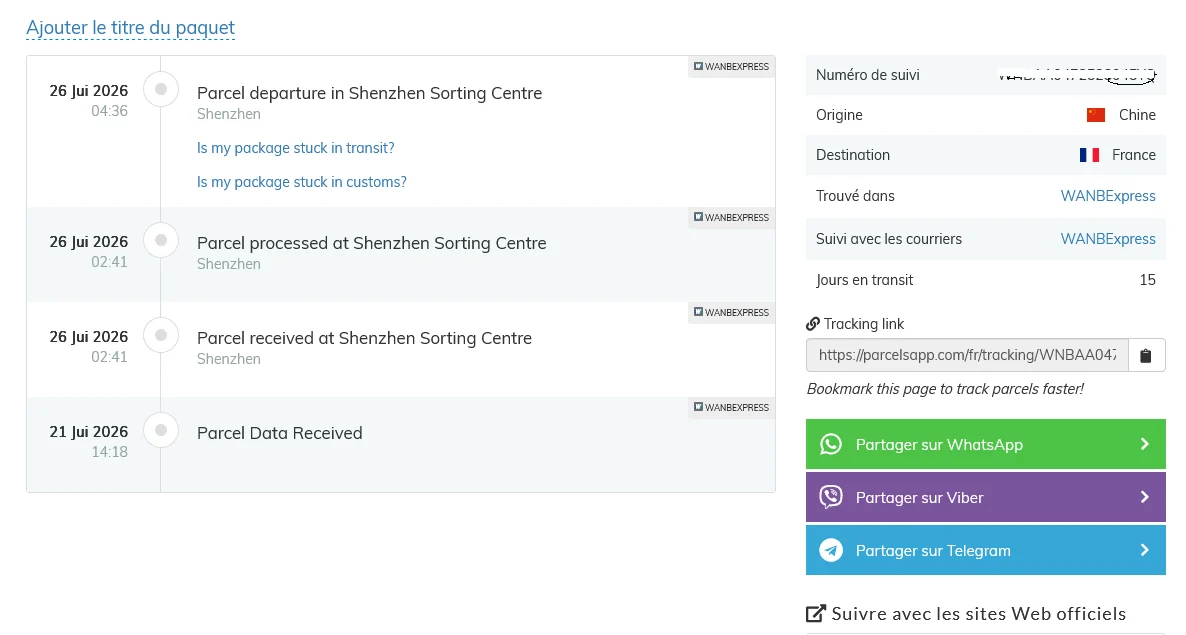Open 'Ajouter le titre du paquet' link
The image size is (1186, 635).
point(131,28)
